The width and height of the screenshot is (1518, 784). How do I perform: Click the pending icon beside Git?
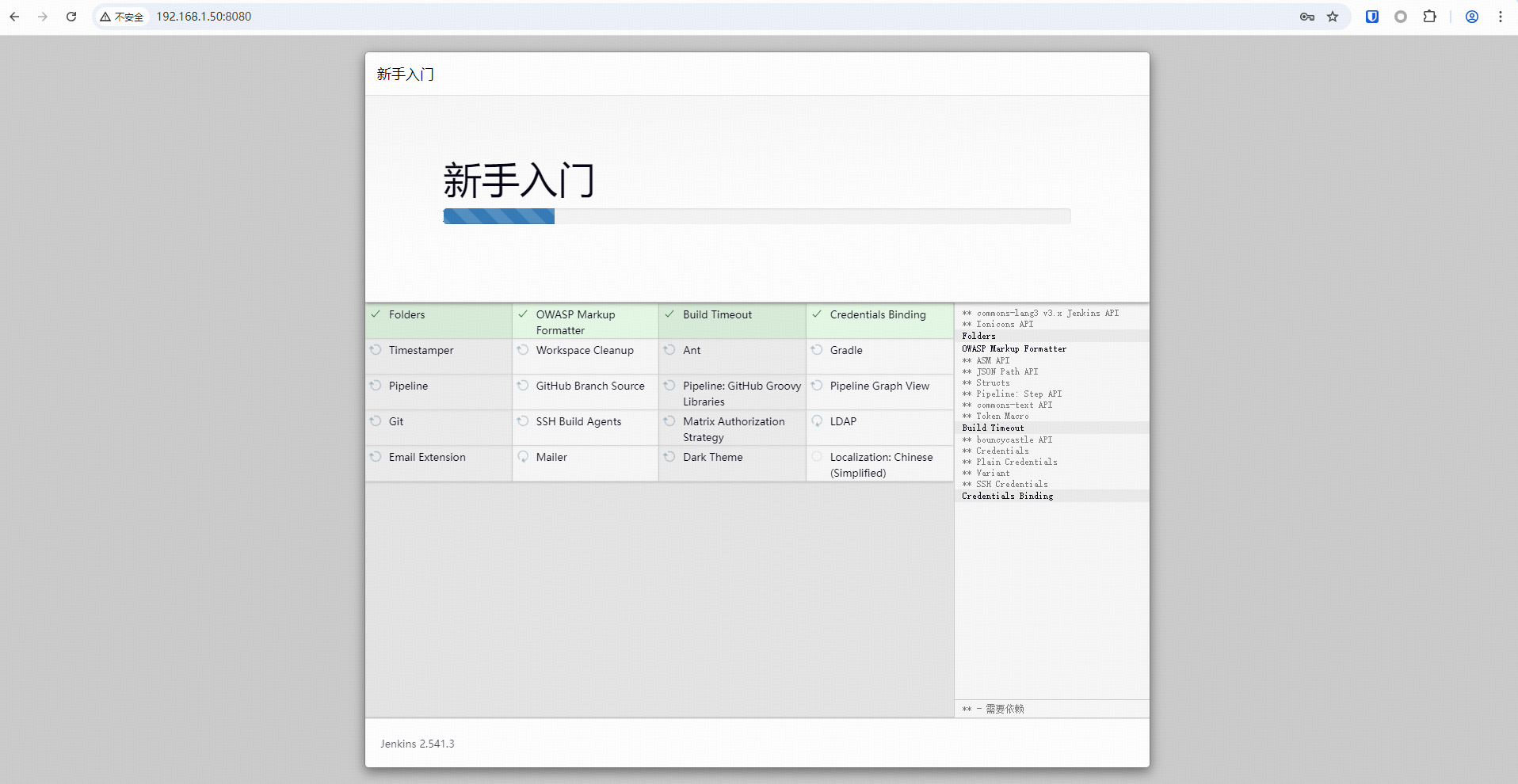[x=376, y=421]
